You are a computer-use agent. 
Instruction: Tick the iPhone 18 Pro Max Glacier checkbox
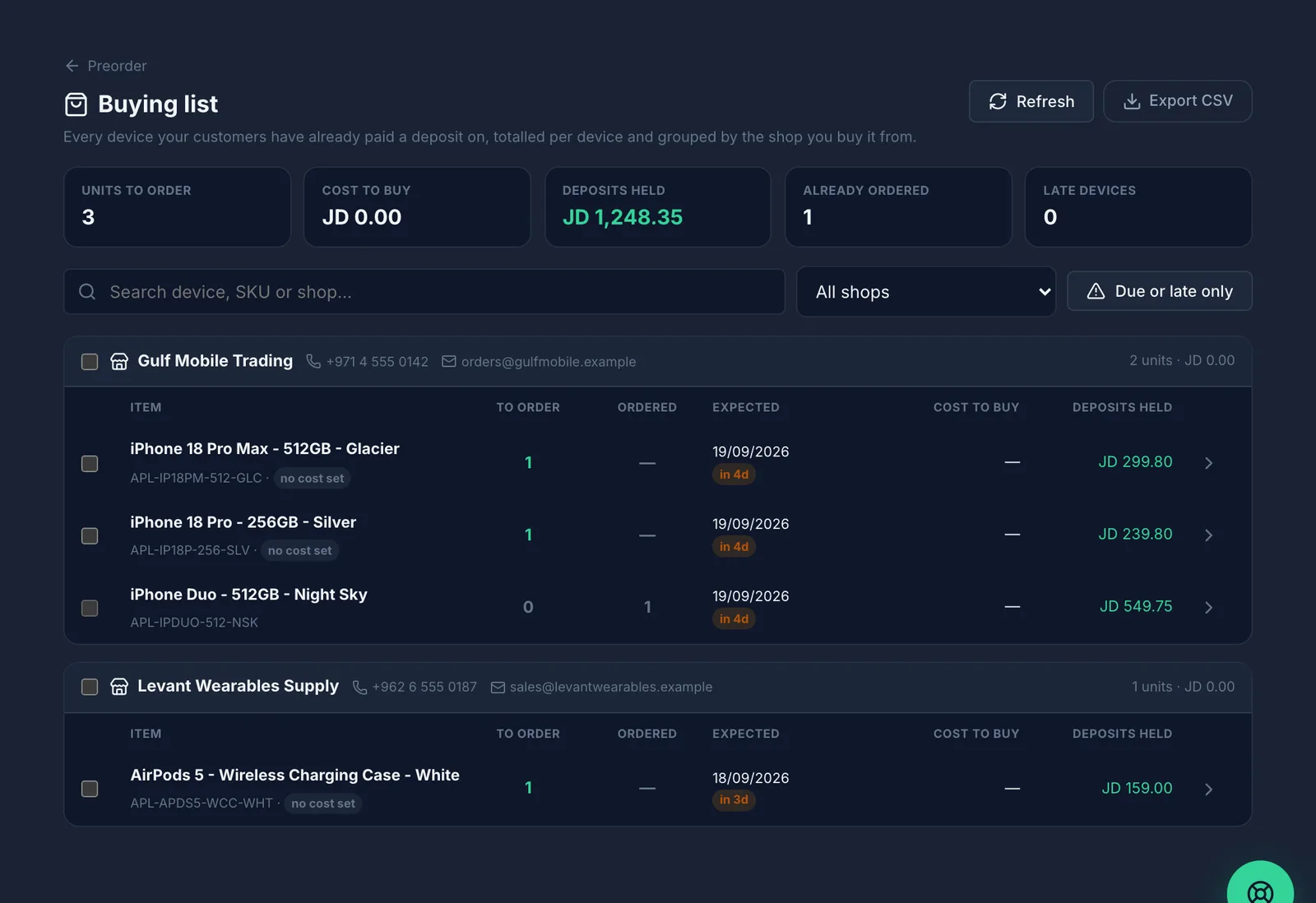pos(90,464)
